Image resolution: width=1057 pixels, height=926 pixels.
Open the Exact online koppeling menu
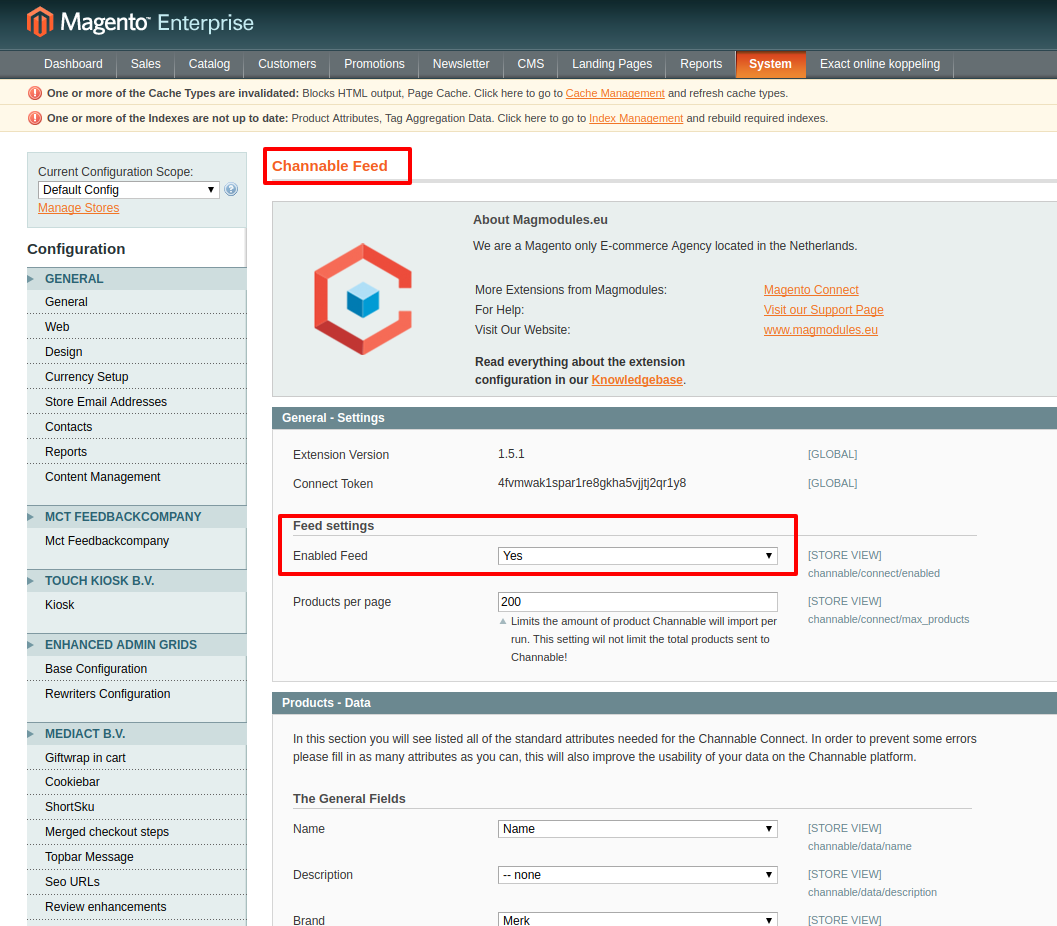(880, 64)
